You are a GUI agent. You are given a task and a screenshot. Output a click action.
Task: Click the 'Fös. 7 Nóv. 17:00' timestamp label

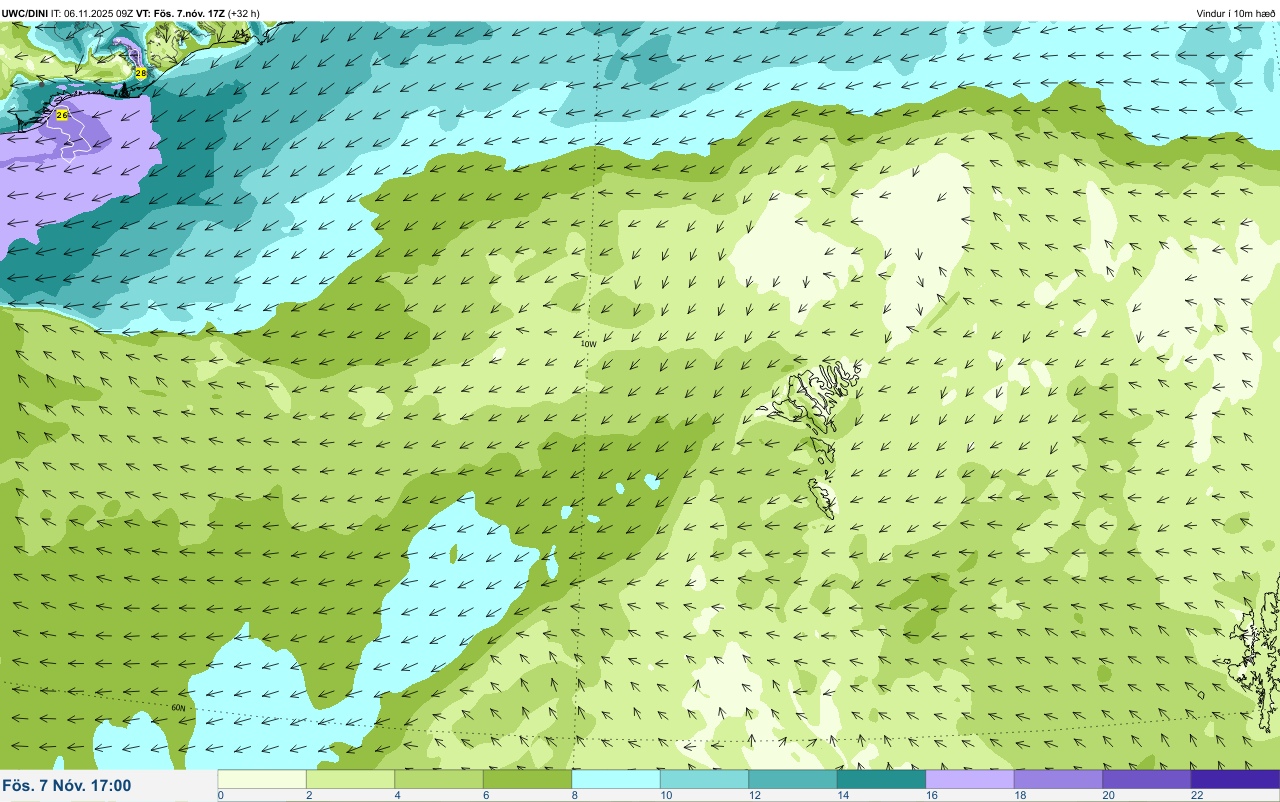point(67,785)
